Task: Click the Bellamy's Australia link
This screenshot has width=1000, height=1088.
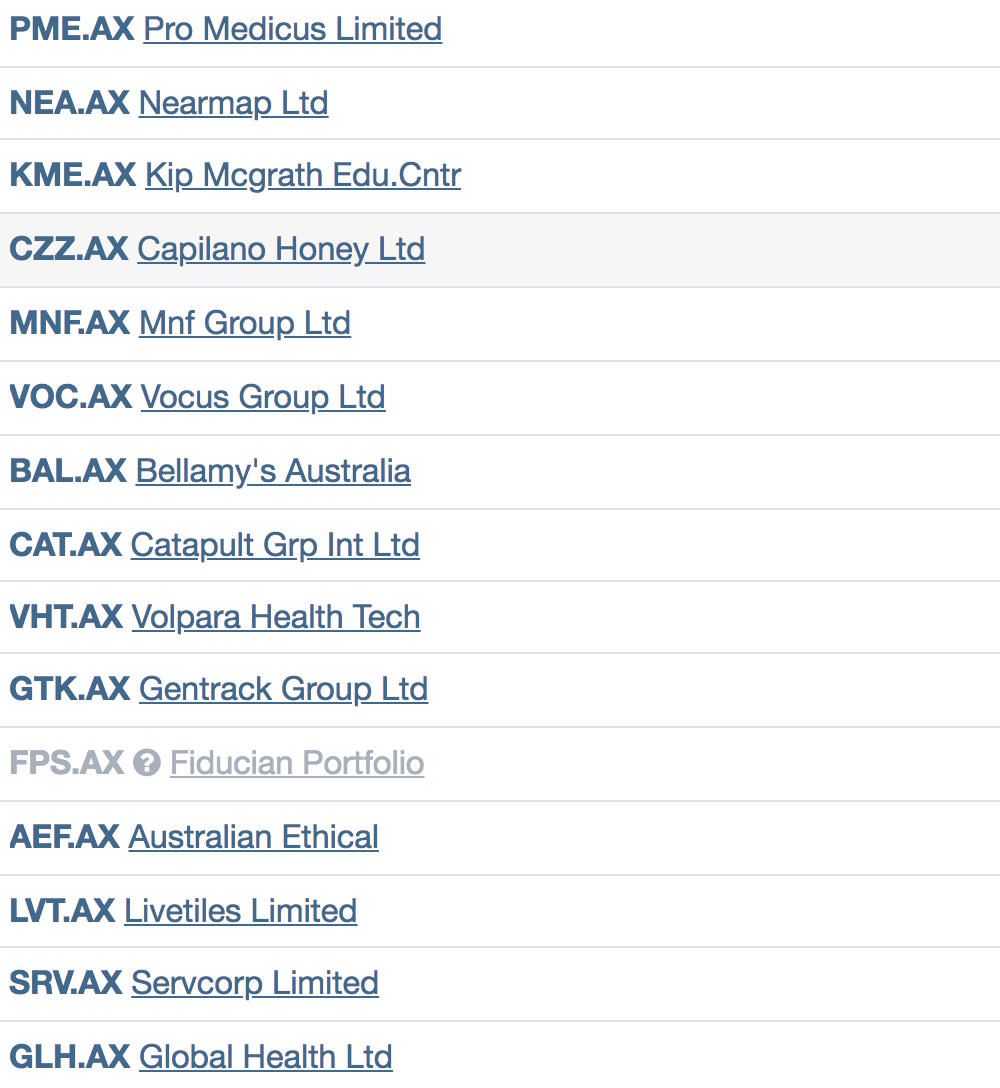Action: [x=273, y=471]
